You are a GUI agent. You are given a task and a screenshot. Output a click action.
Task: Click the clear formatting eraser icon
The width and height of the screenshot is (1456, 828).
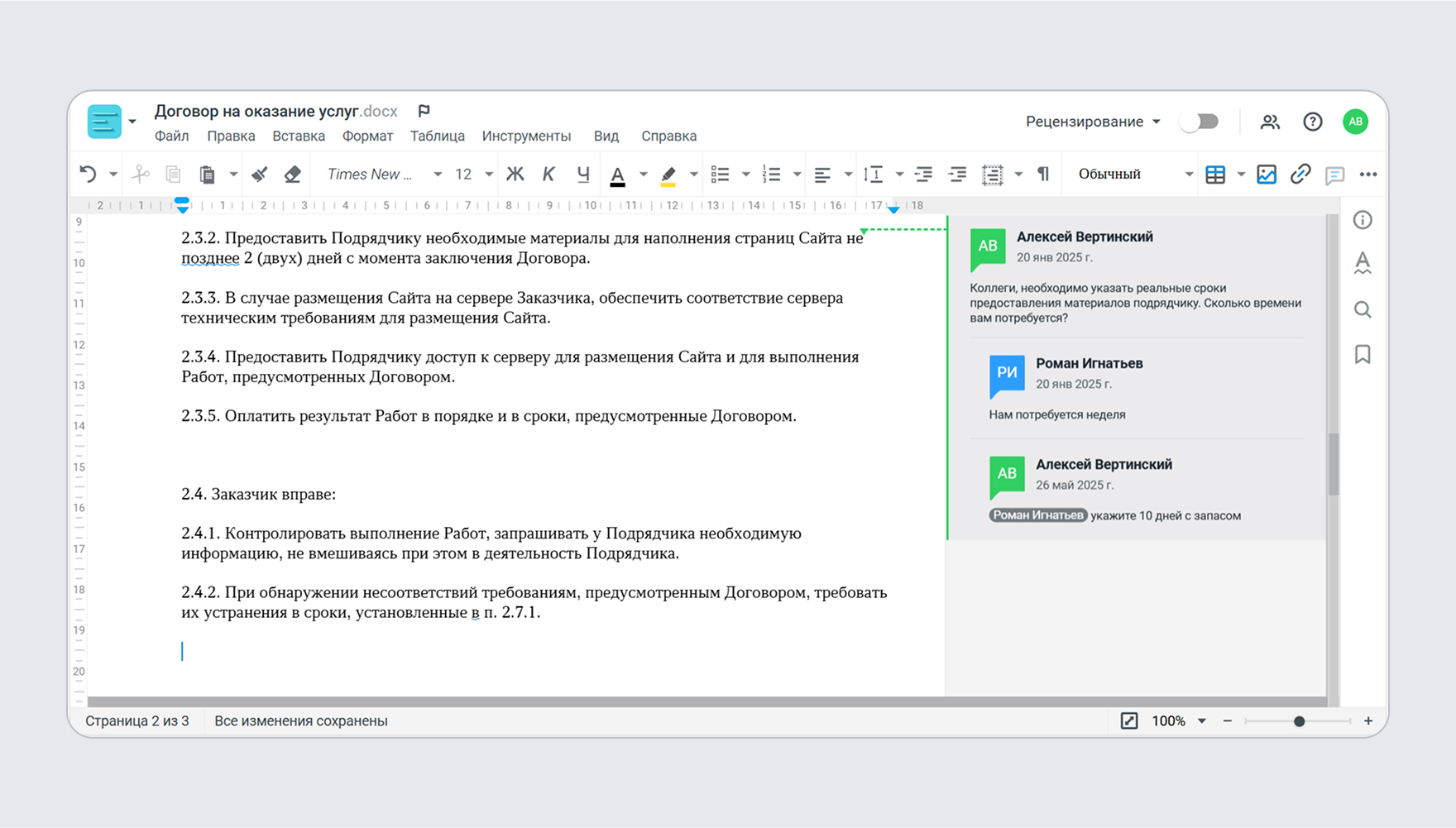pos(292,174)
